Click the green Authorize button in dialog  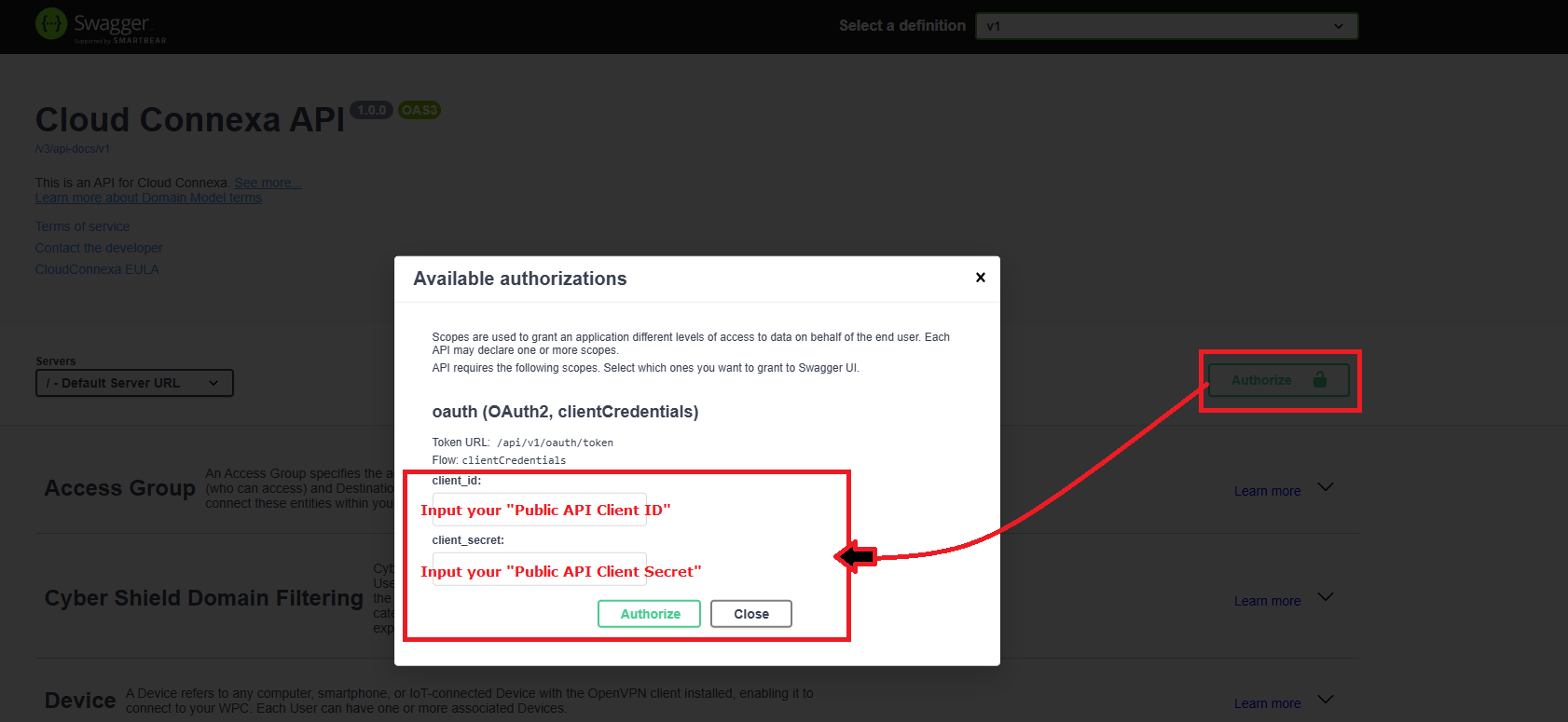[x=649, y=614]
